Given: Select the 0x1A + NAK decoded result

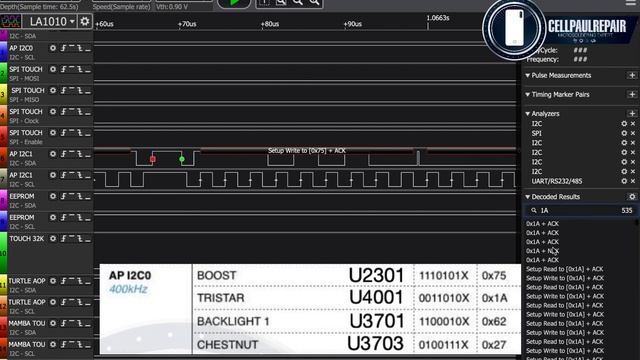Looking at the screenshot, I should coord(542,251).
